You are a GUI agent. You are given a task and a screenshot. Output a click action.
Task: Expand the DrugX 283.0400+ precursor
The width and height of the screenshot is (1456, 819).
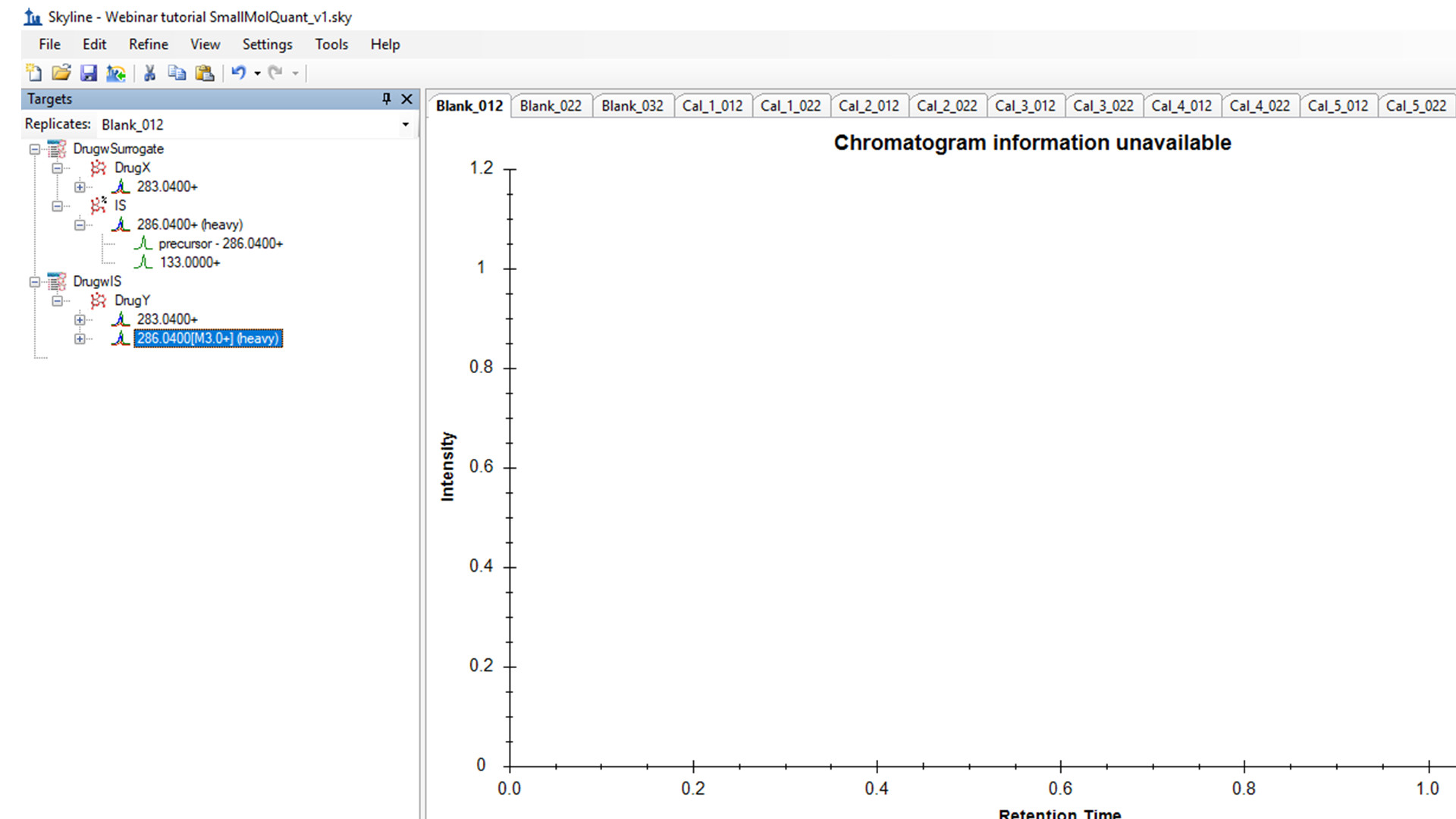click(80, 187)
